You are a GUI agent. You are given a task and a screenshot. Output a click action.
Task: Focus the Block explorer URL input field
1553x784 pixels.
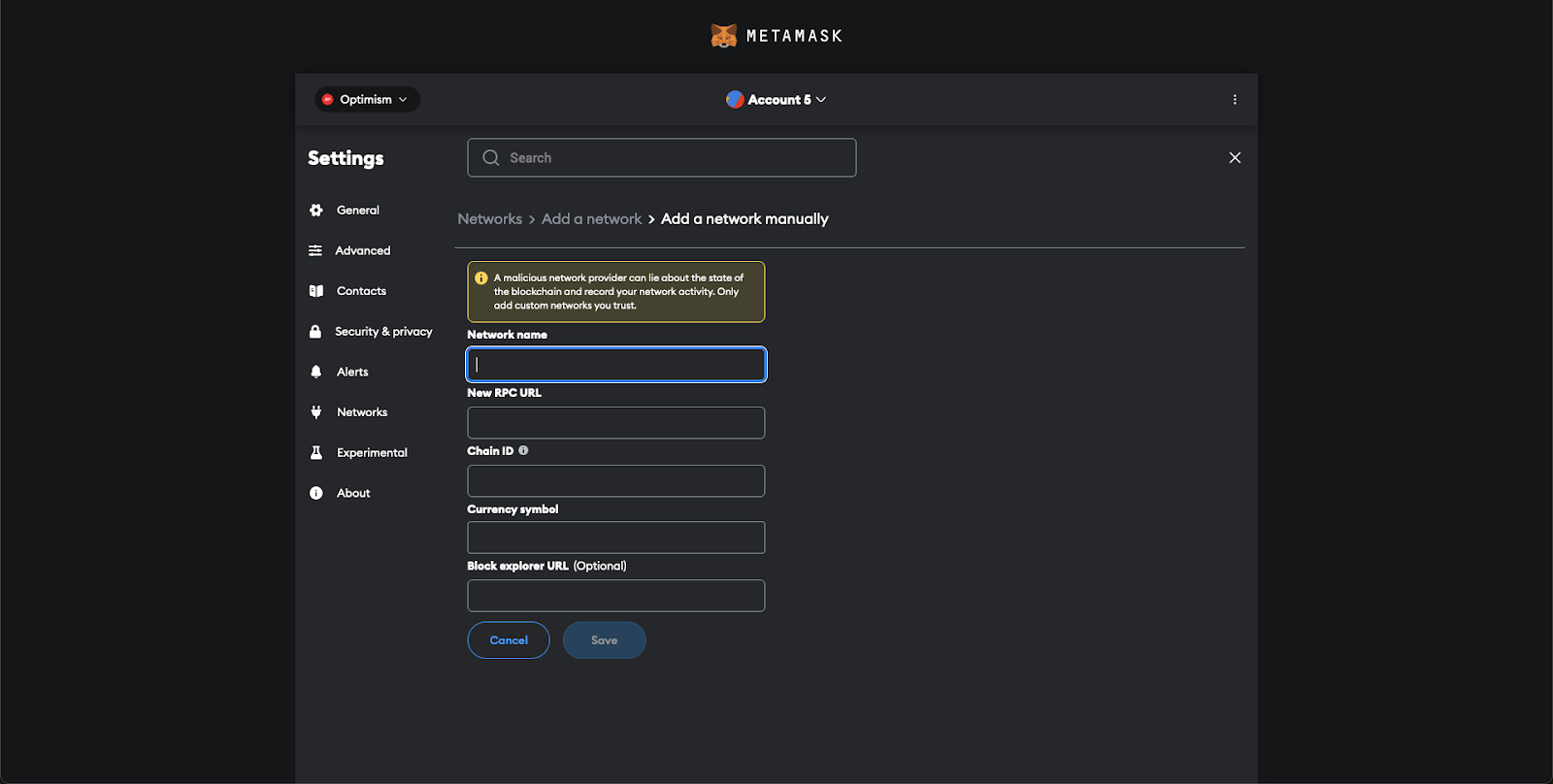(x=616, y=596)
